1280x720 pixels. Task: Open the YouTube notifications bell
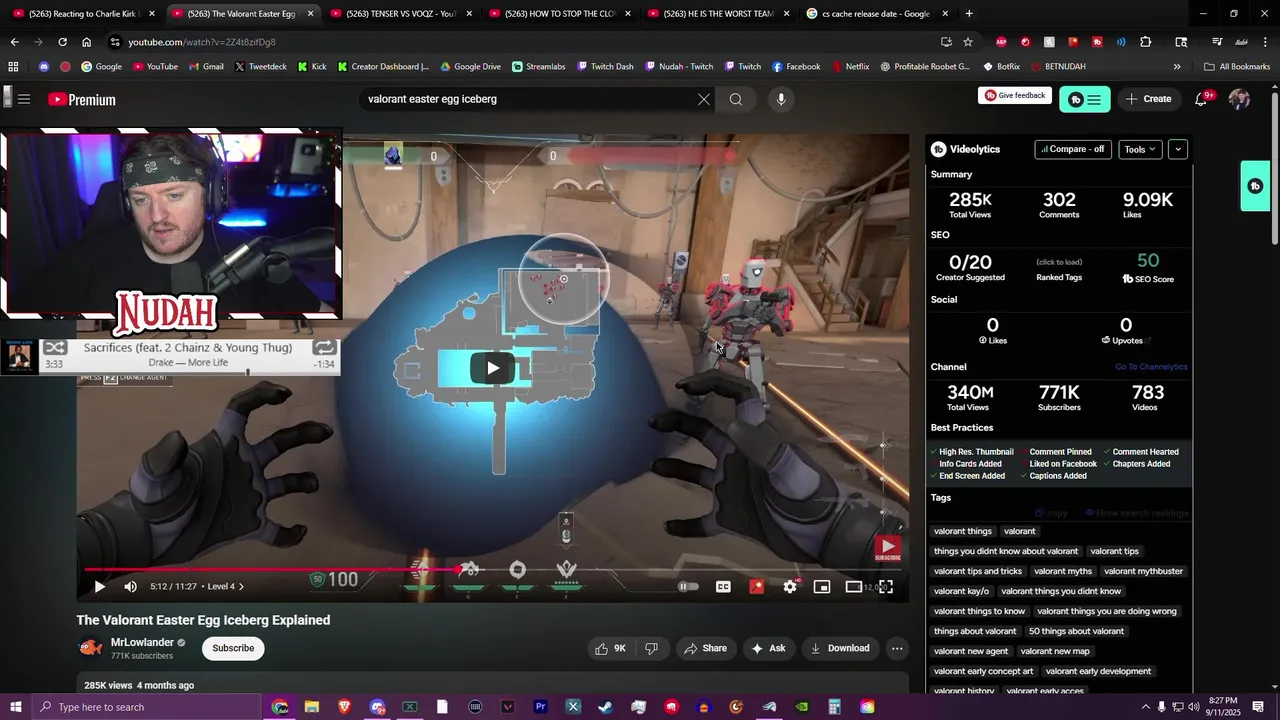tap(1202, 99)
